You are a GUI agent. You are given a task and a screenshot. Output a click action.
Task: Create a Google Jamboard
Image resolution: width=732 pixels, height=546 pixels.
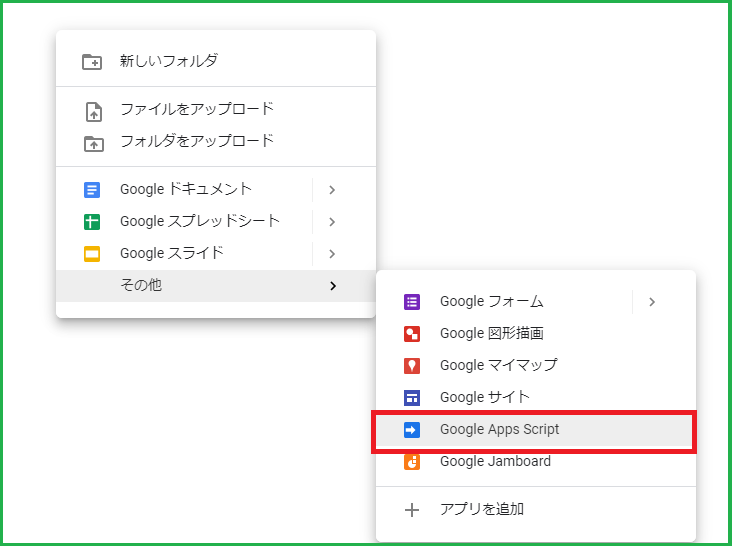click(536, 461)
